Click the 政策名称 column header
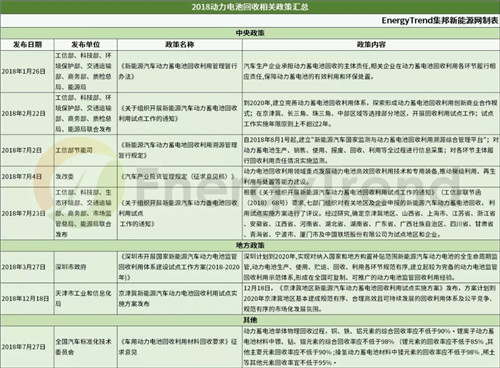Screen dimensions: 500x368 pos(180,44)
